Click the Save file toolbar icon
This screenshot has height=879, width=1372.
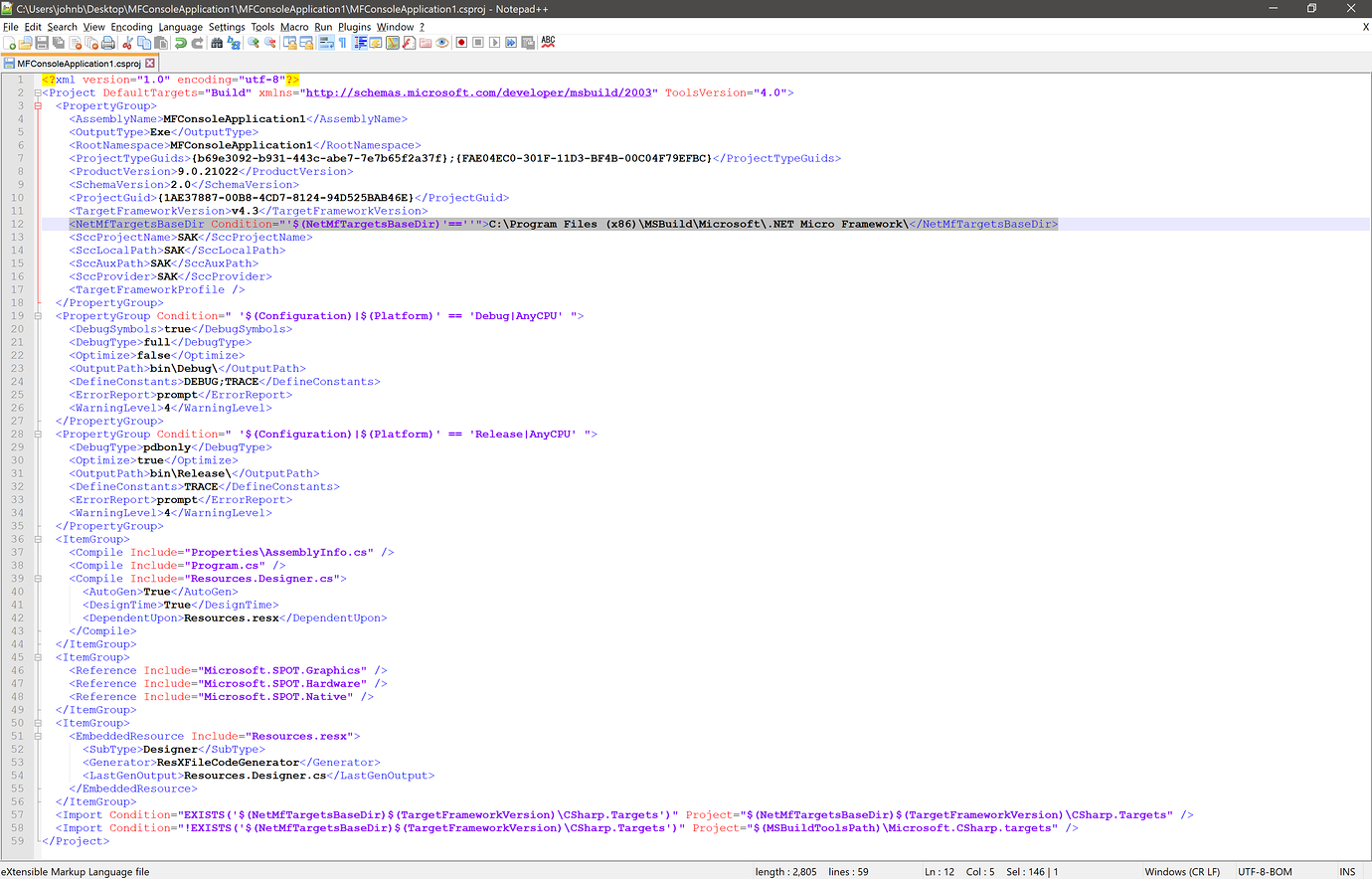[42, 43]
